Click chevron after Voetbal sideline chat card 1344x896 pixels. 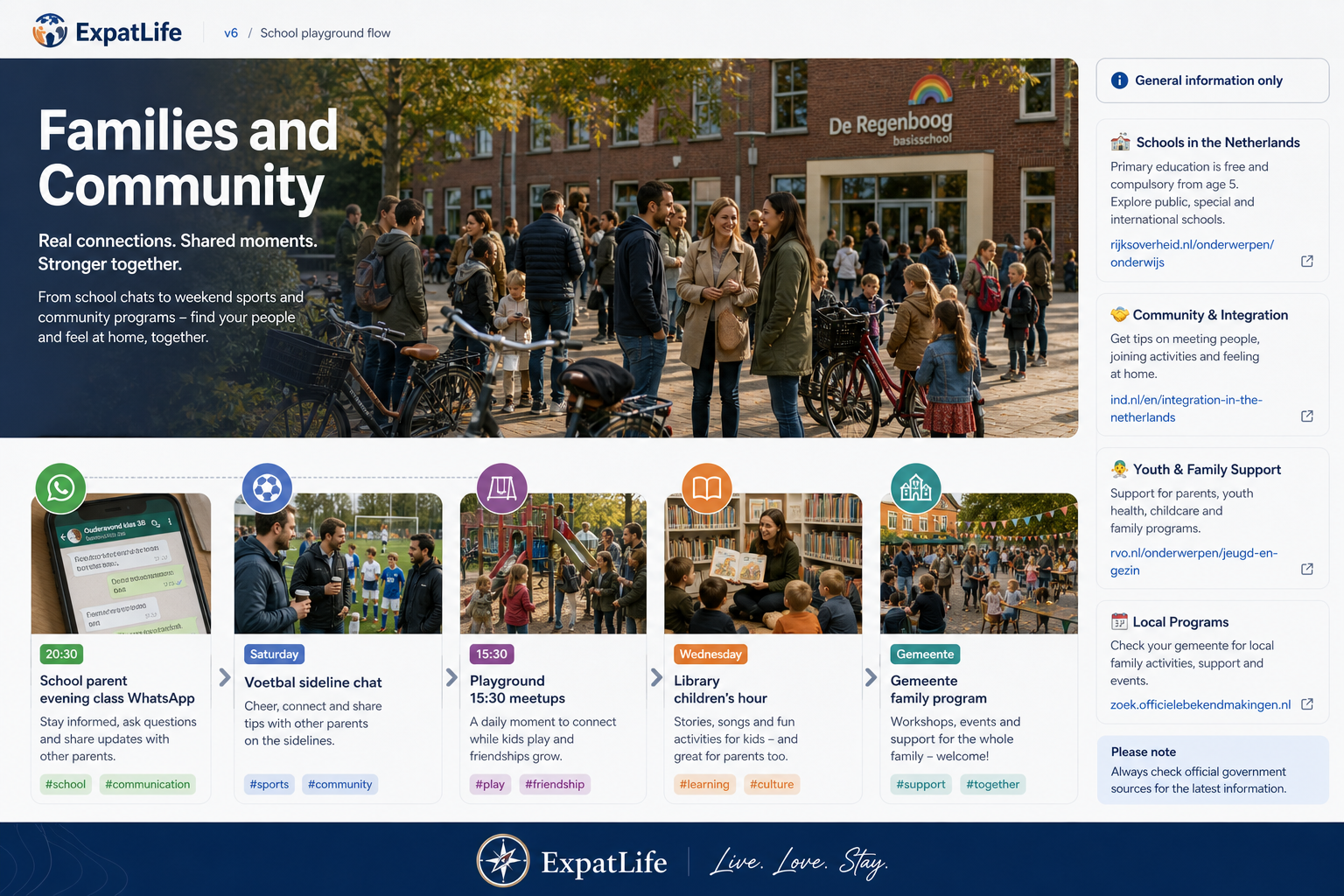[x=451, y=677]
